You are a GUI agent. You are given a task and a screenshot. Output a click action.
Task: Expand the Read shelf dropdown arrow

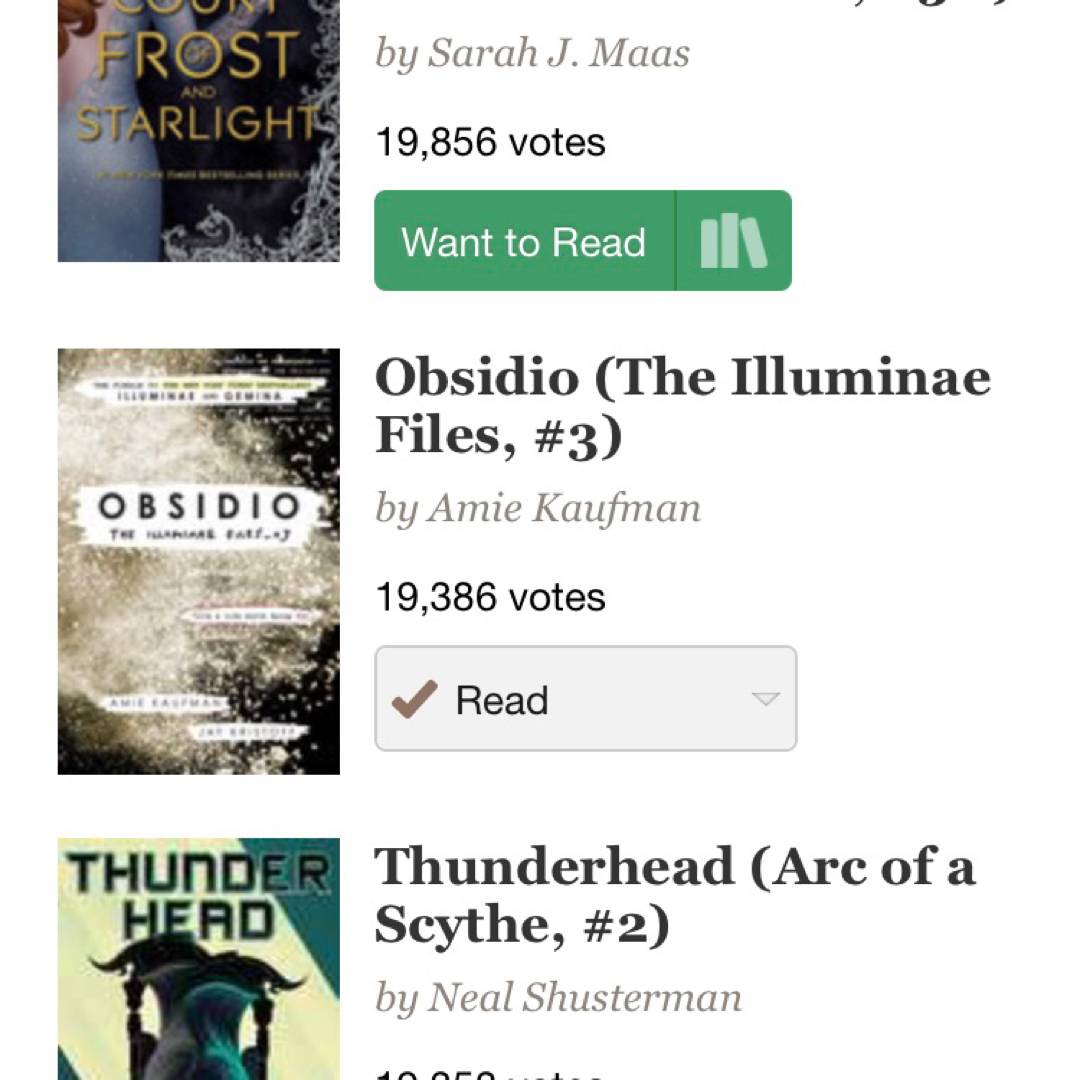(x=765, y=699)
